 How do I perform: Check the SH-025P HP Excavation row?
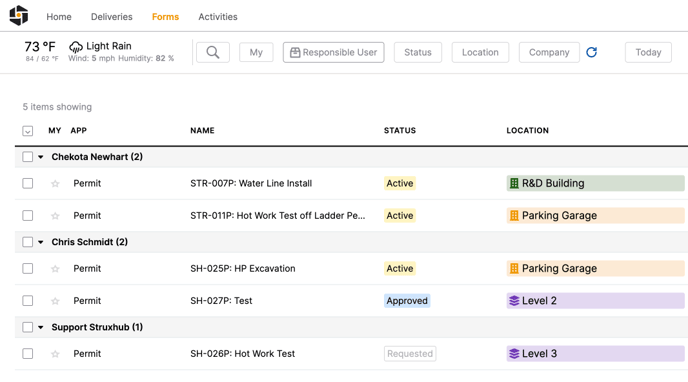[28, 268]
